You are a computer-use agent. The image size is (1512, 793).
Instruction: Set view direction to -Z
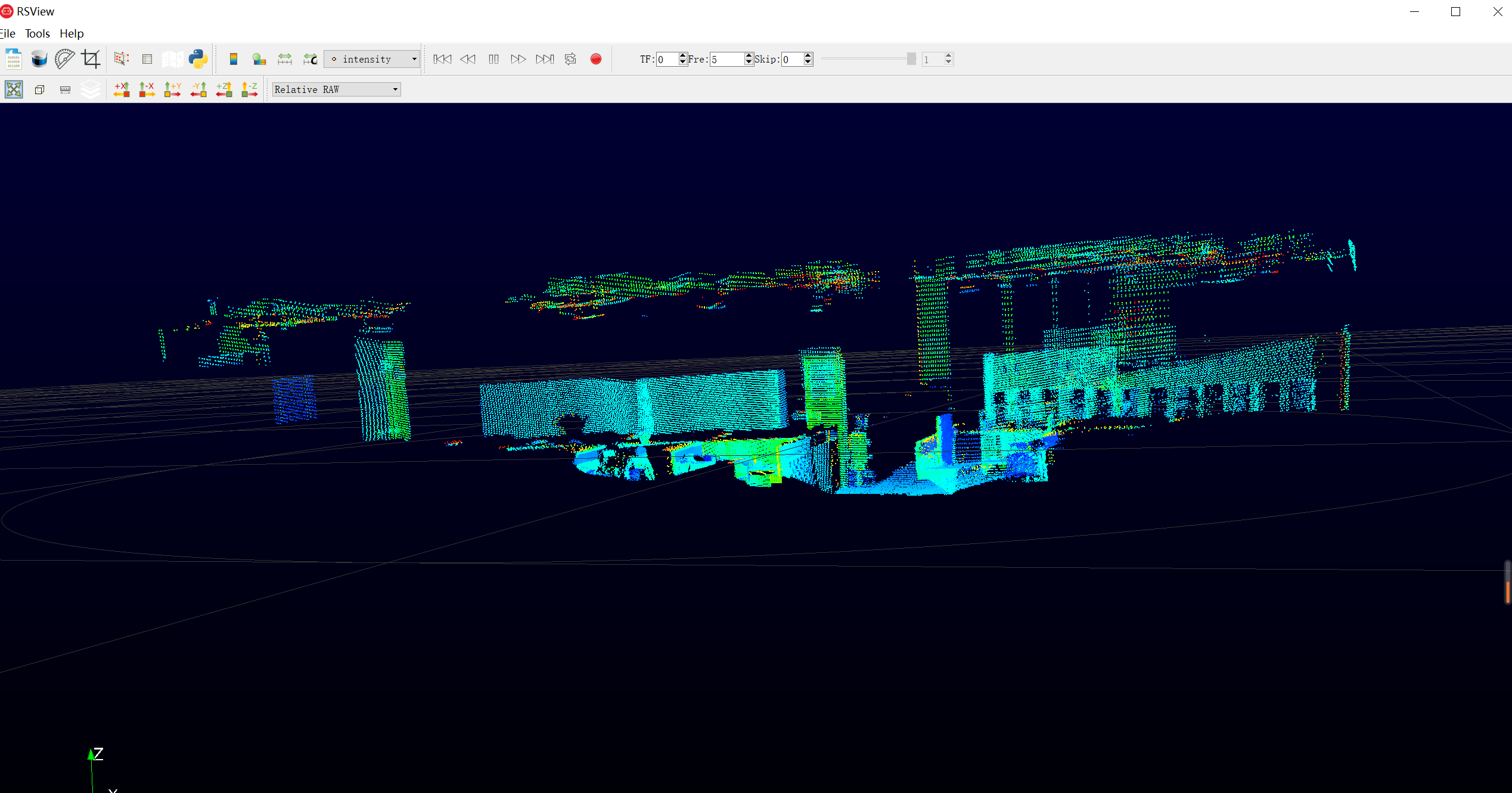(x=249, y=89)
